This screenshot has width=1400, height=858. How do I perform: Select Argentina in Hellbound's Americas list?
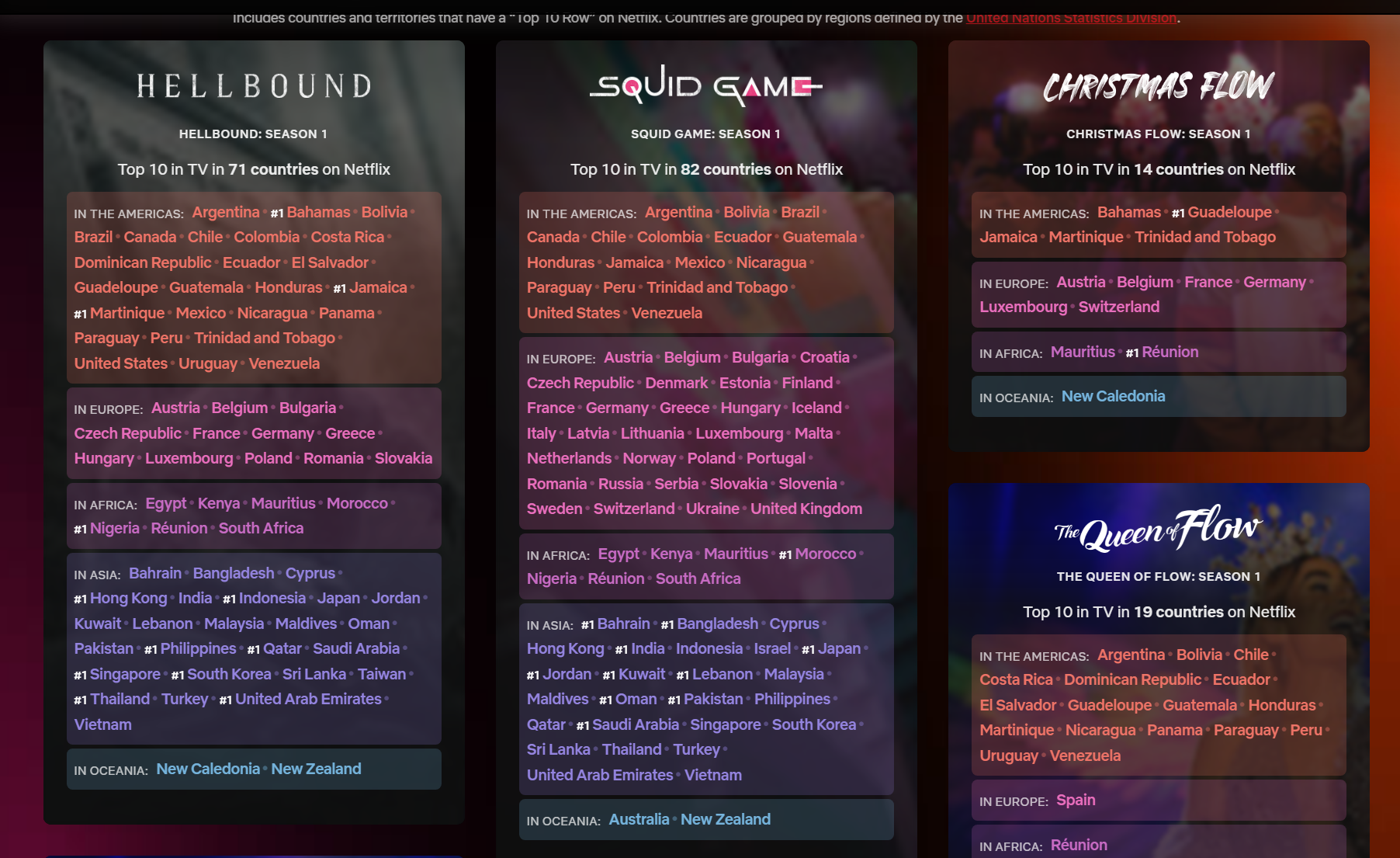226,213
